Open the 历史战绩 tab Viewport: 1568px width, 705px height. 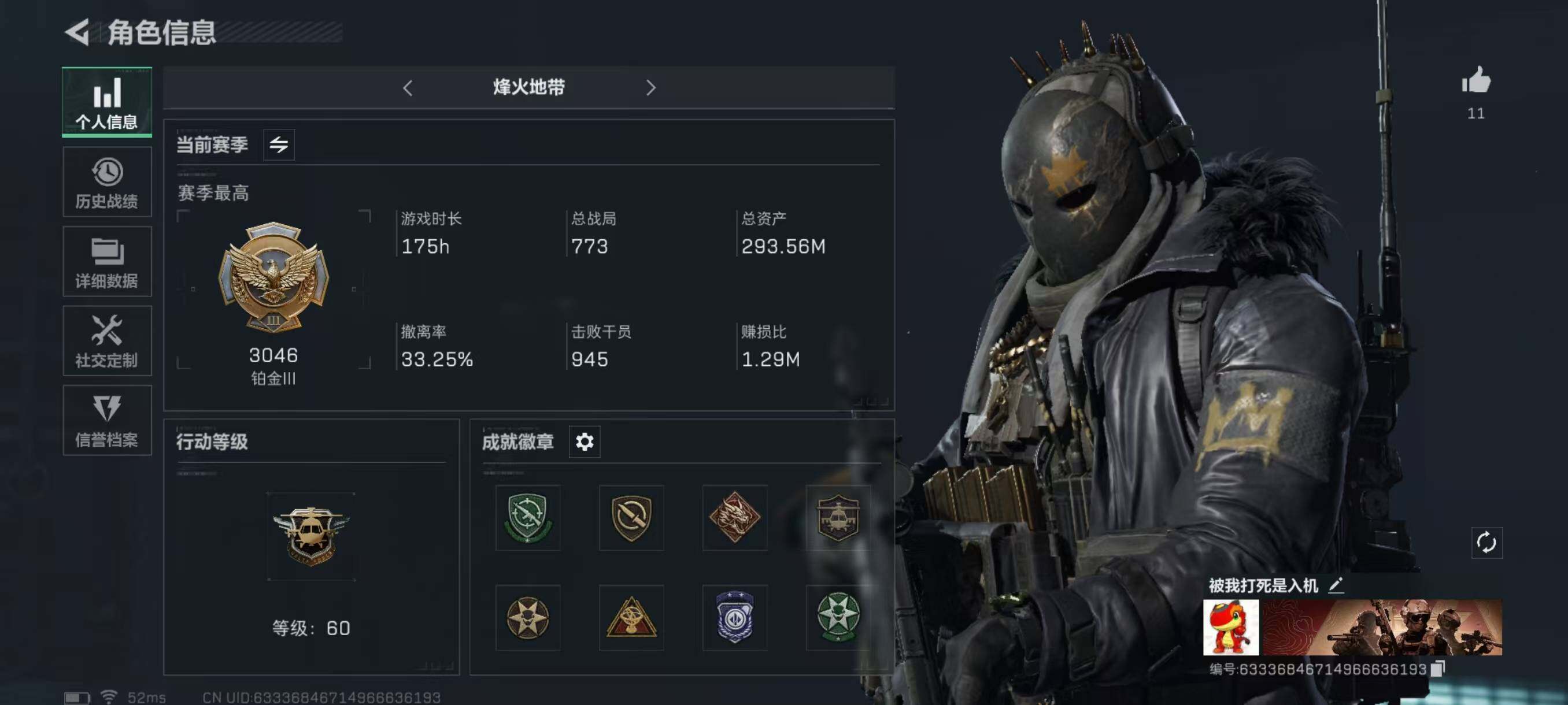click(x=107, y=182)
